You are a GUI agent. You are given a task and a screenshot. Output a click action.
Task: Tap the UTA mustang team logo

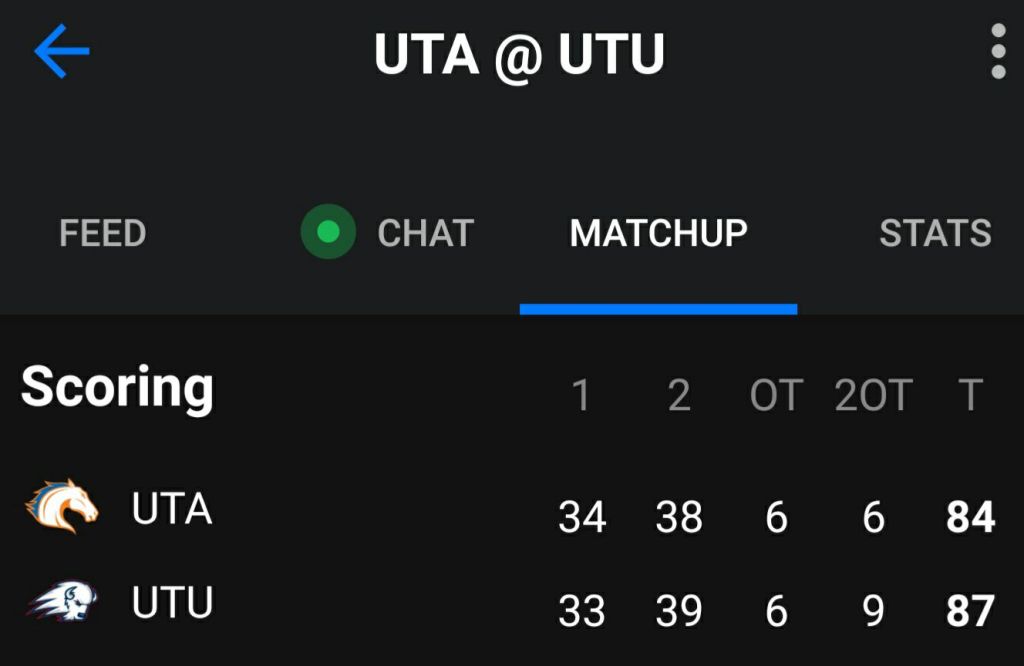coord(62,506)
